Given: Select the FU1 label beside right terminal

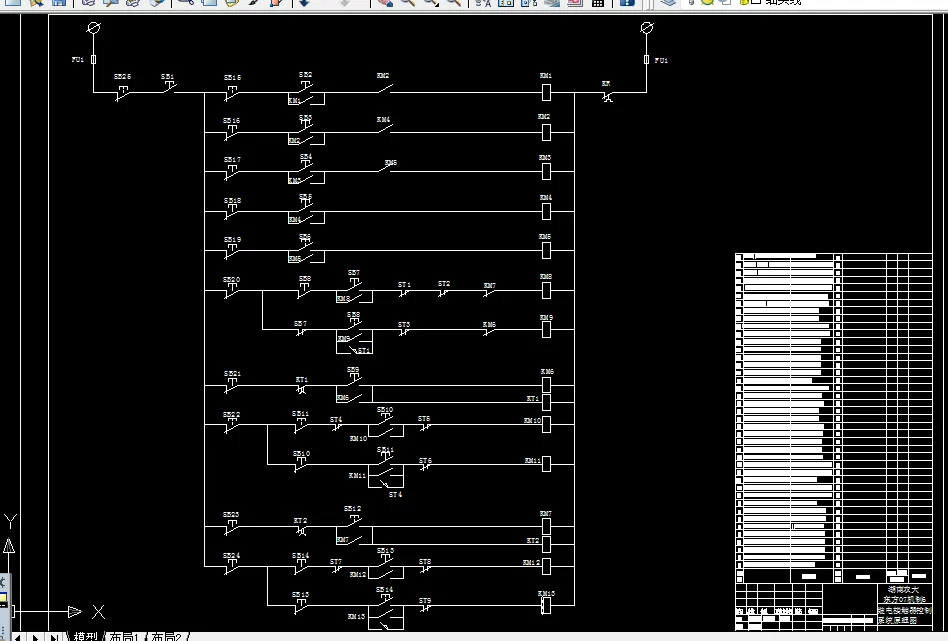Looking at the screenshot, I should pyautogui.click(x=661, y=60).
